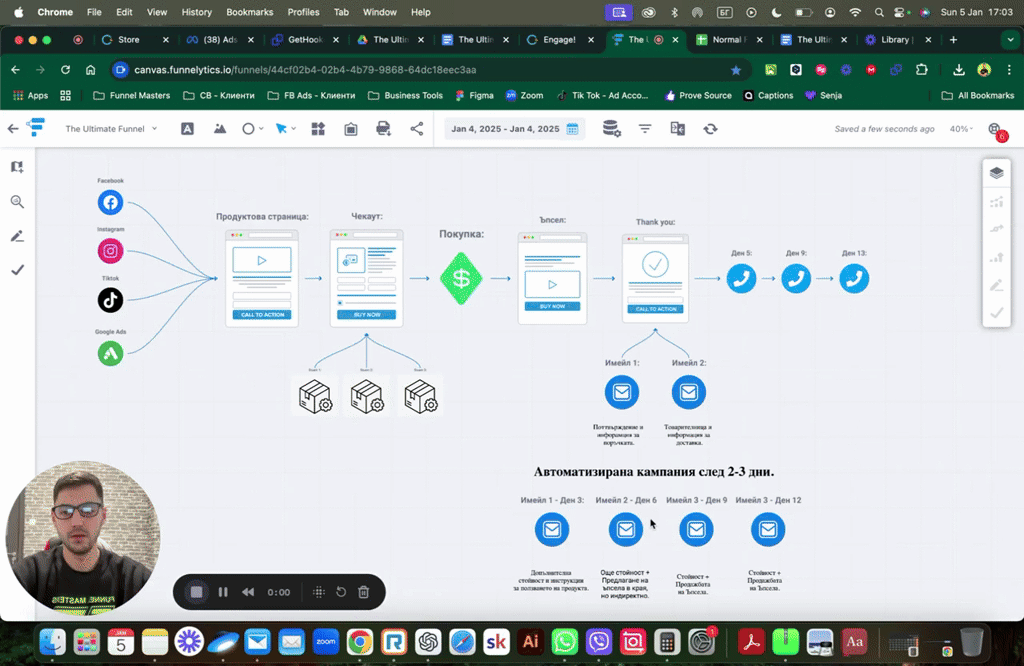Open the map icon in left sidebar
This screenshot has height=666, width=1024.
point(18,167)
